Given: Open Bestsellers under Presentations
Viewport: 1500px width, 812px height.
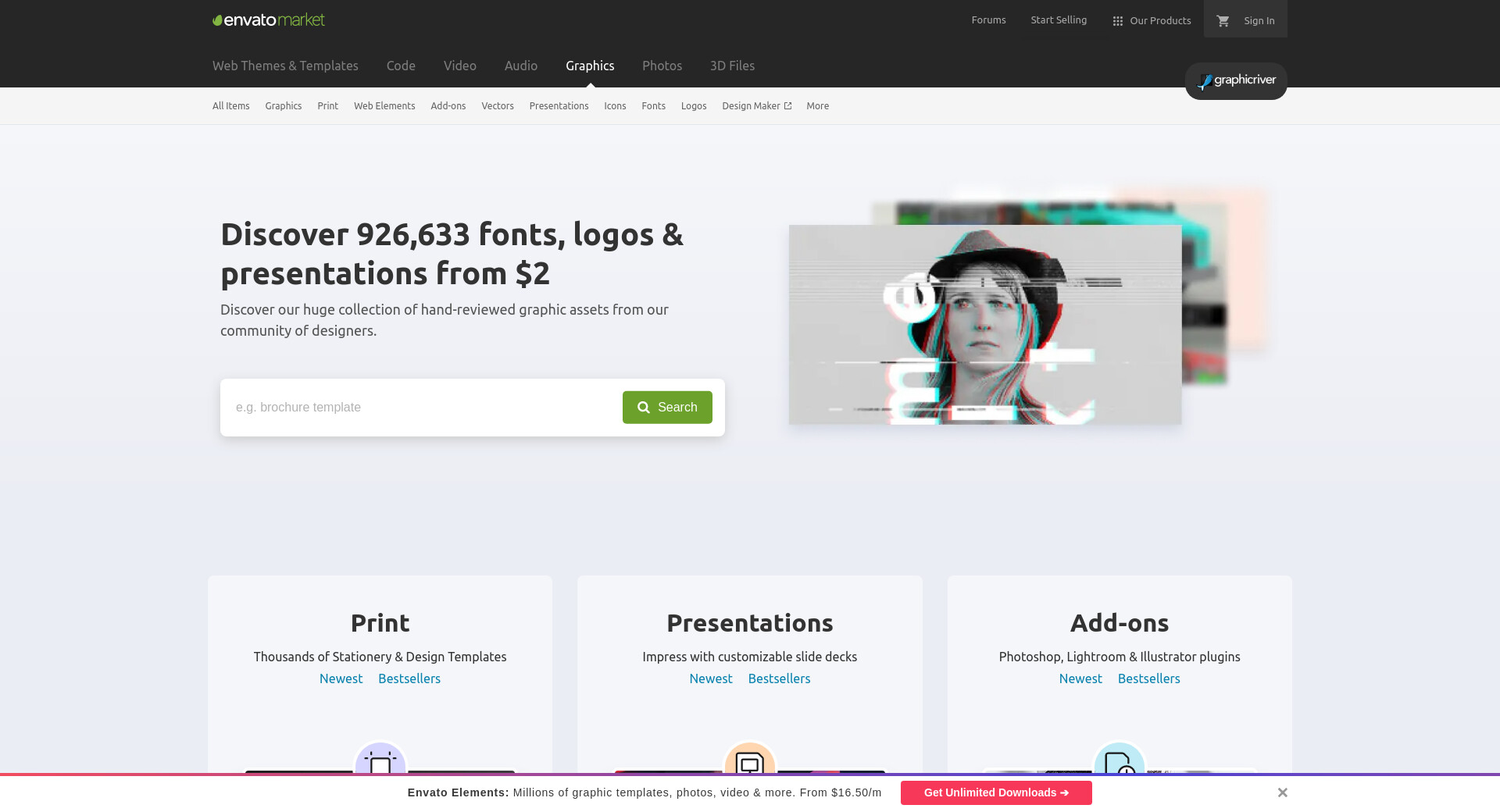Looking at the screenshot, I should (x=780, y=678).
